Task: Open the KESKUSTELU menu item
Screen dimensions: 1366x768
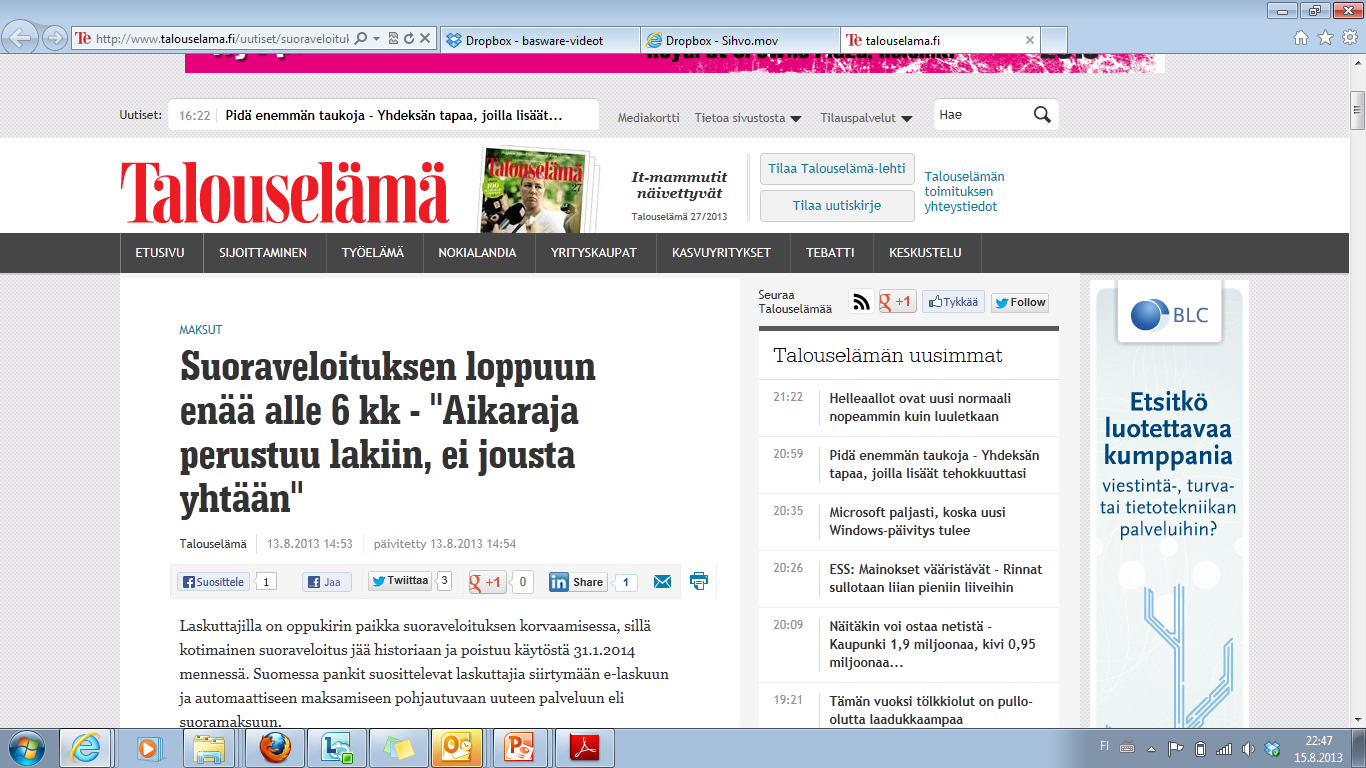Action: [925, 253]
